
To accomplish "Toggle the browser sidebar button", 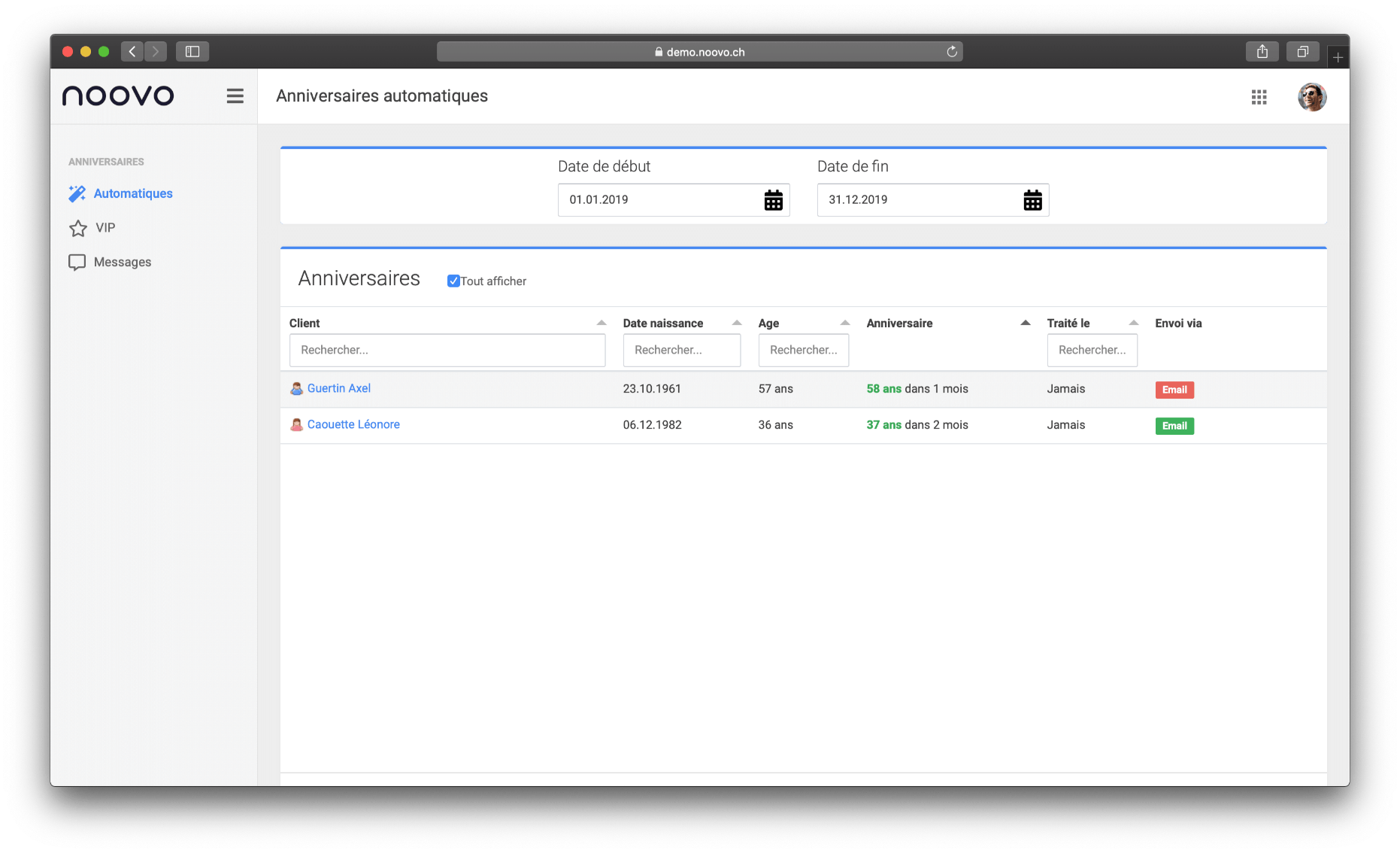I will click(x=192, y=52).
